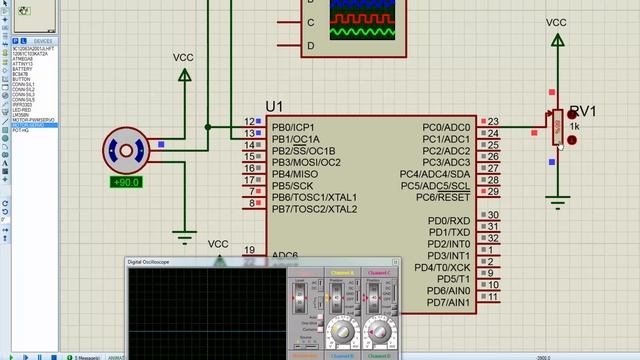Click the X-Mirror flip icon
This screenshot has height=360, width=640.
click(x=5, y=230)
